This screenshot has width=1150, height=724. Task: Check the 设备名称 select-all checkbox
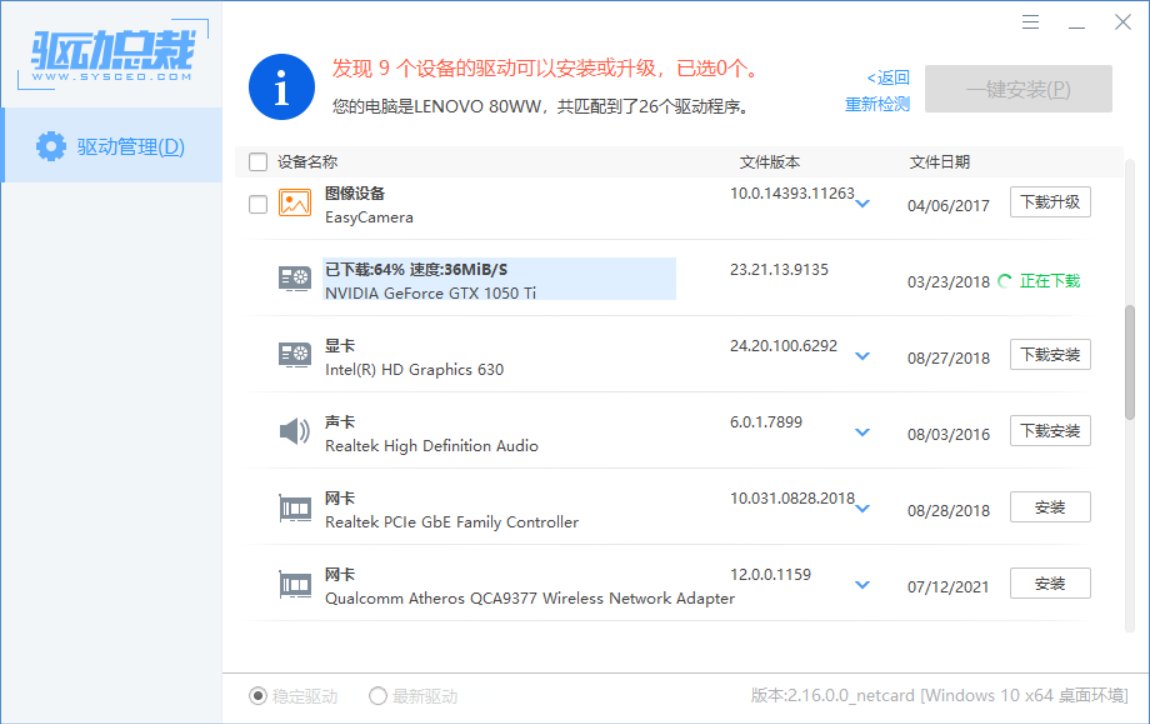coord(257,161)
